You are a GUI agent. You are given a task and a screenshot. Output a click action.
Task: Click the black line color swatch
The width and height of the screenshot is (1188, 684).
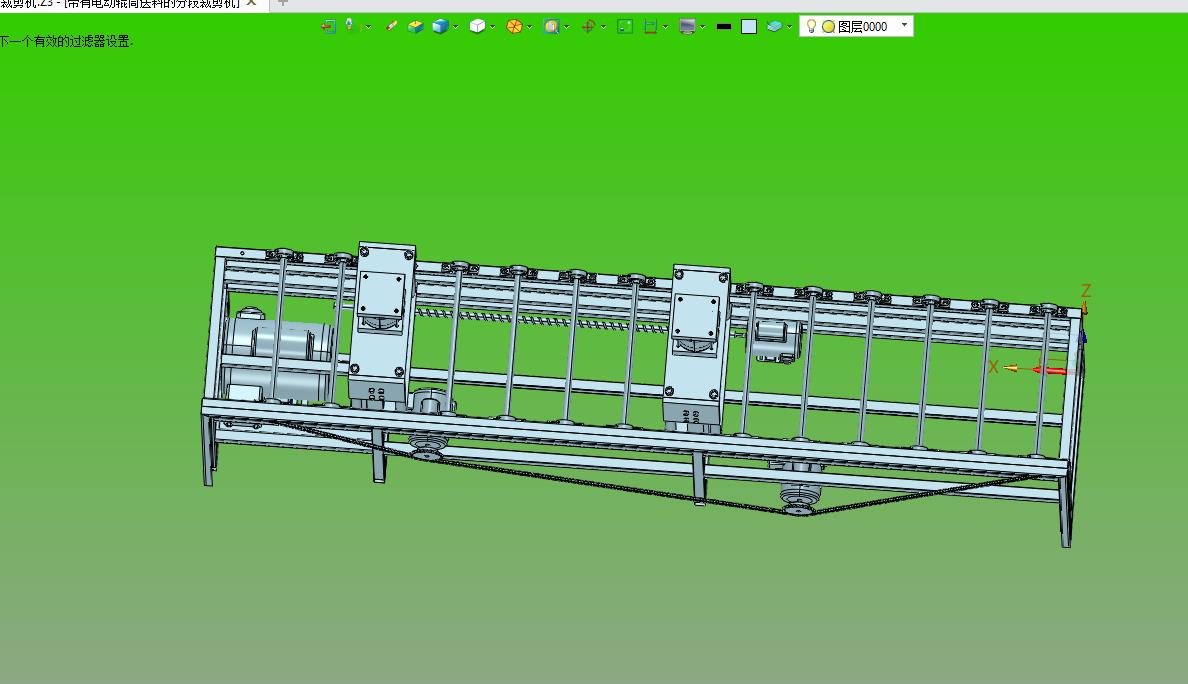tap(724, 27)
